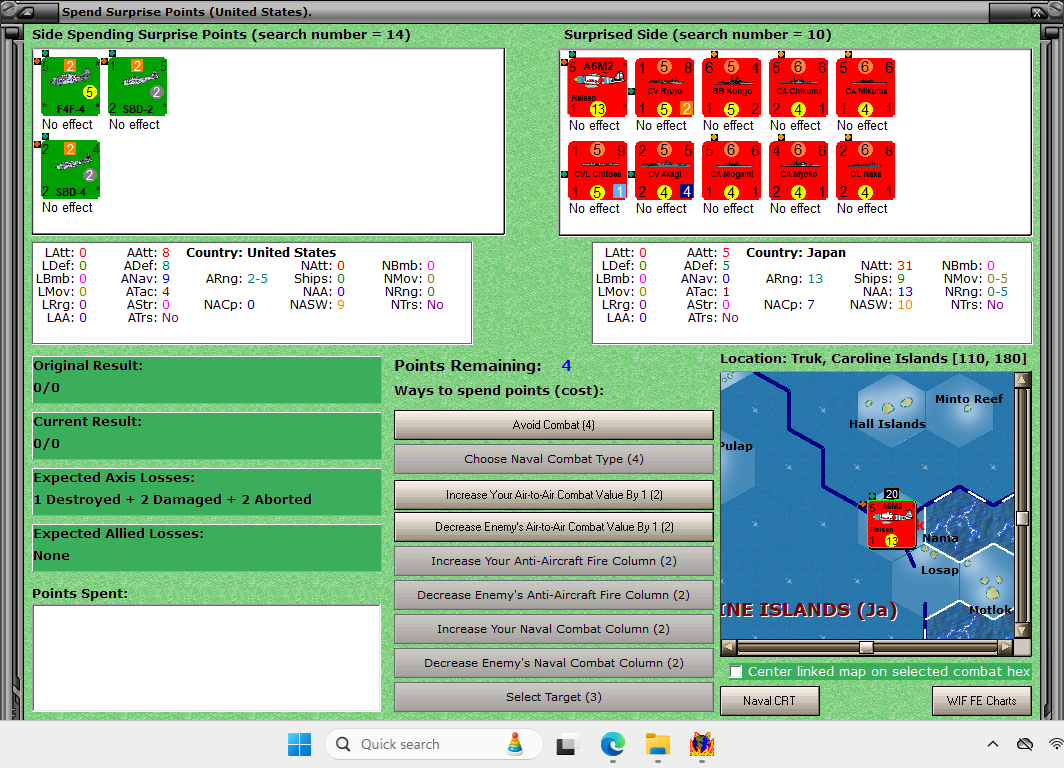Open the WIF FE Charts
1064x768 pixels.
point(982,701)
